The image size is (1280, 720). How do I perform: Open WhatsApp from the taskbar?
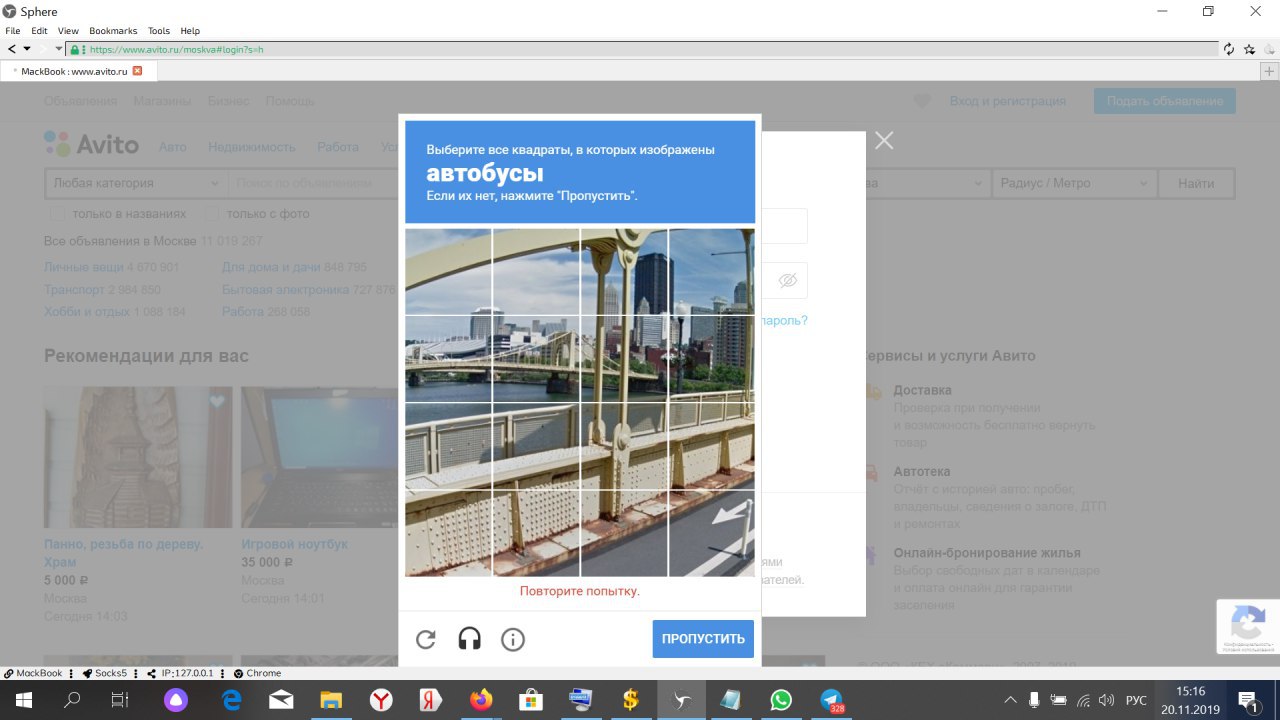(x=781, y=700)
